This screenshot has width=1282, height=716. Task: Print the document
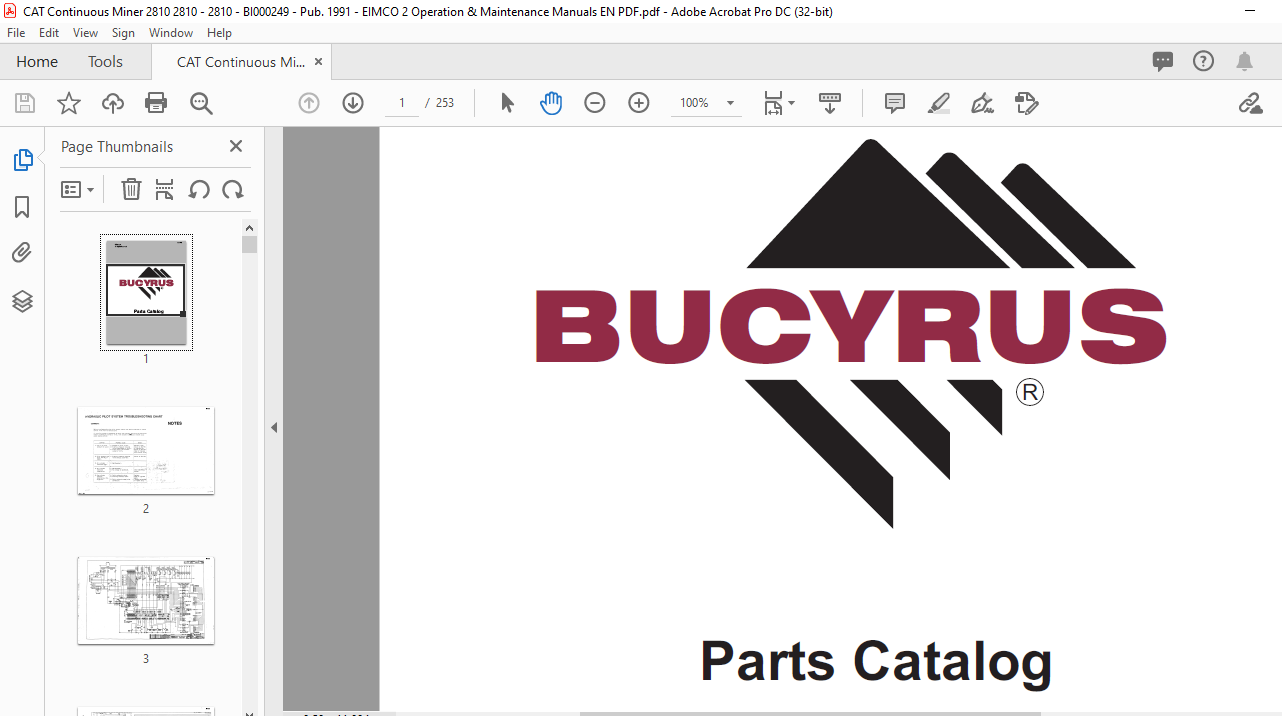click(x=156, y=103)
